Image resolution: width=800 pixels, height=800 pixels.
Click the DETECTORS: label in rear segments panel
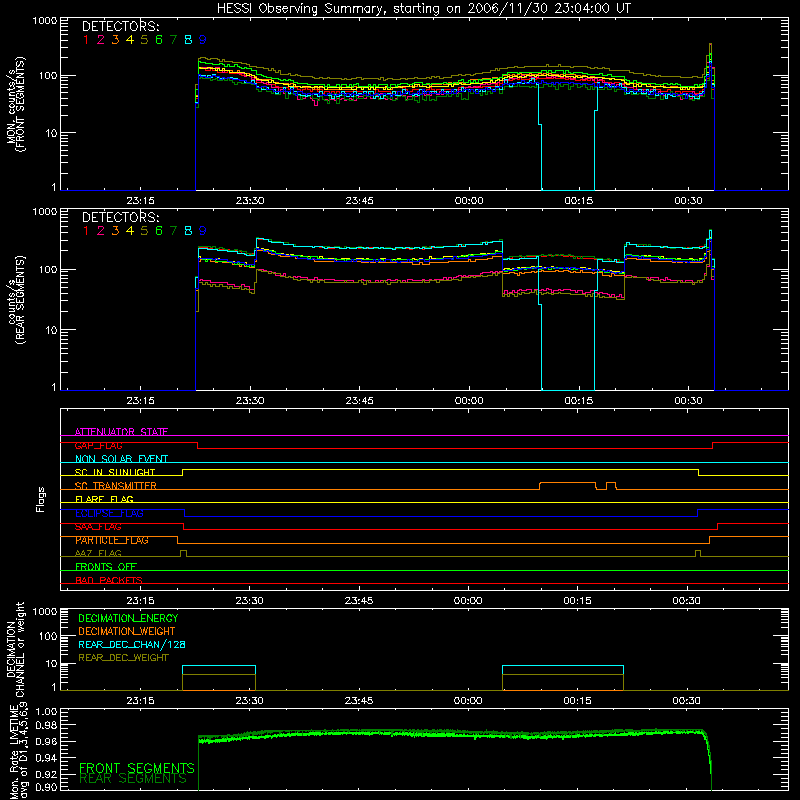click(x=120, y=217)
